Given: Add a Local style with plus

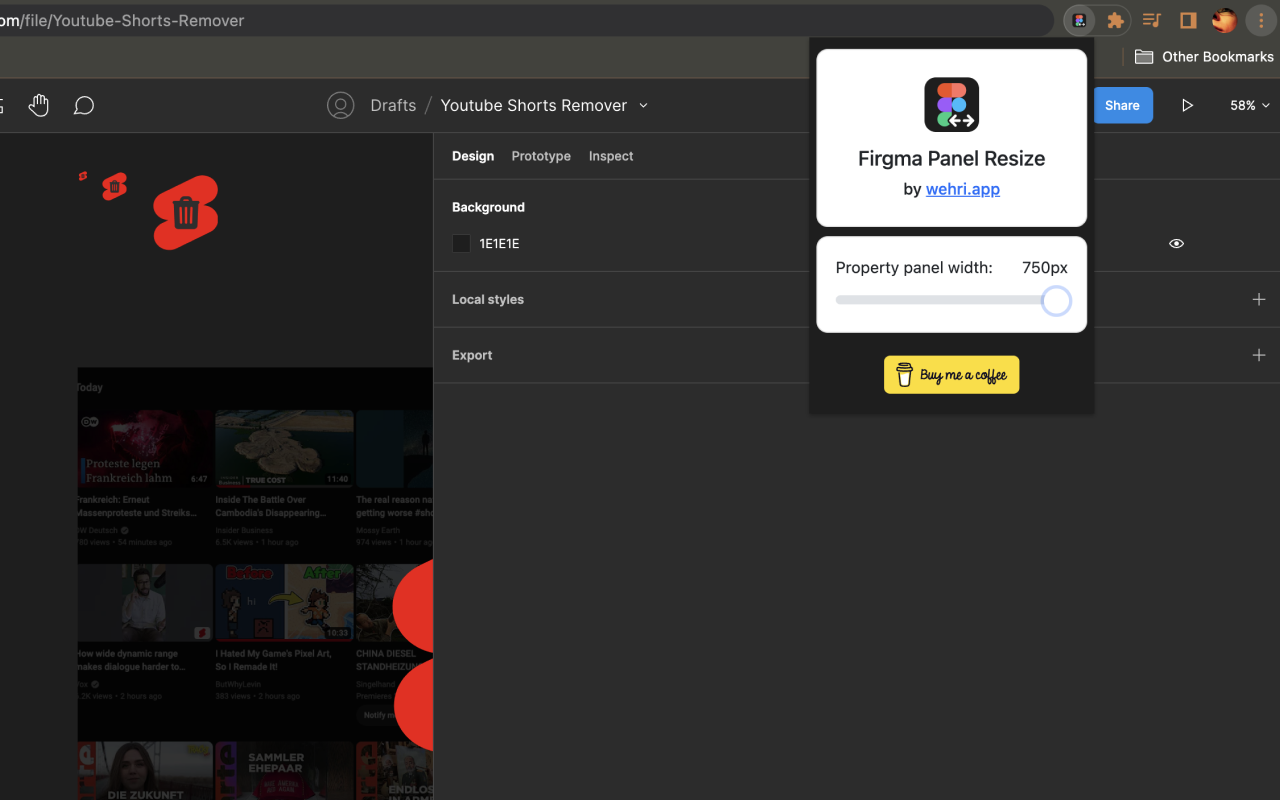Looking at the screenshot, I should pos(1259,299).
